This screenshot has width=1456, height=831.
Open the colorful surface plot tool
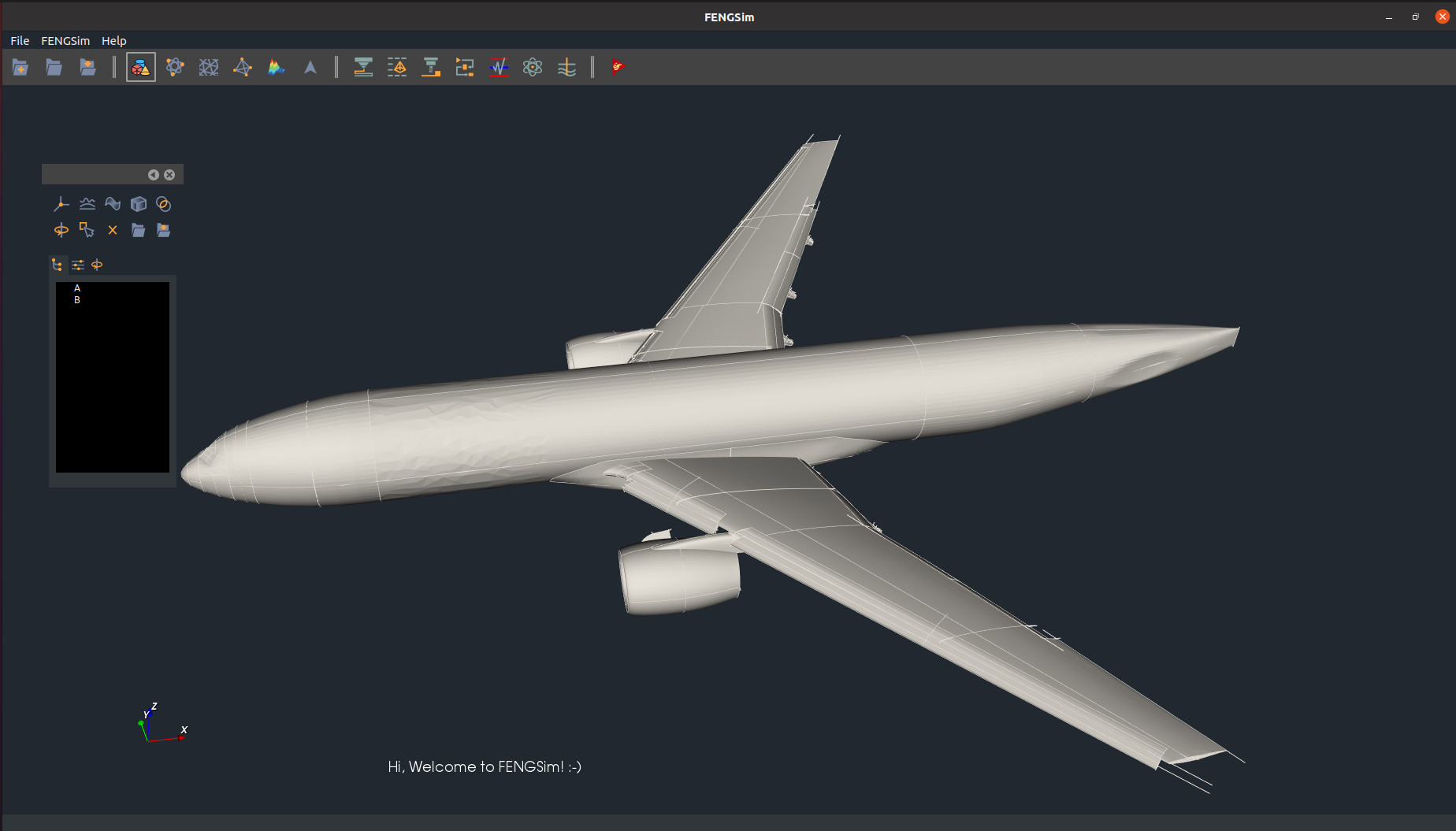click(x=276, y=68)
